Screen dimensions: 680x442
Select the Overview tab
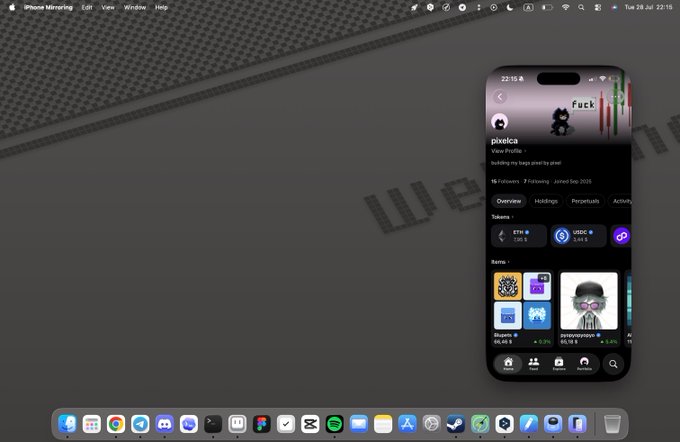[x=509, y=201]
